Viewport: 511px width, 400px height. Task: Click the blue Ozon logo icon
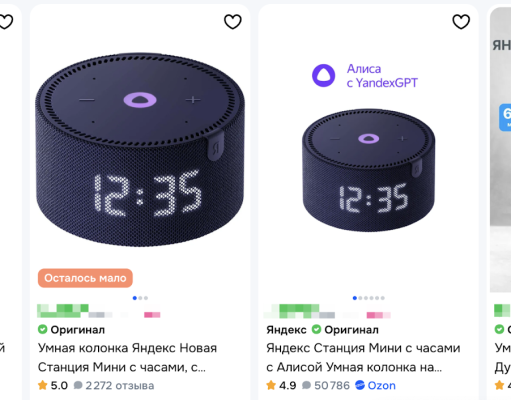(x=360, y=385)
